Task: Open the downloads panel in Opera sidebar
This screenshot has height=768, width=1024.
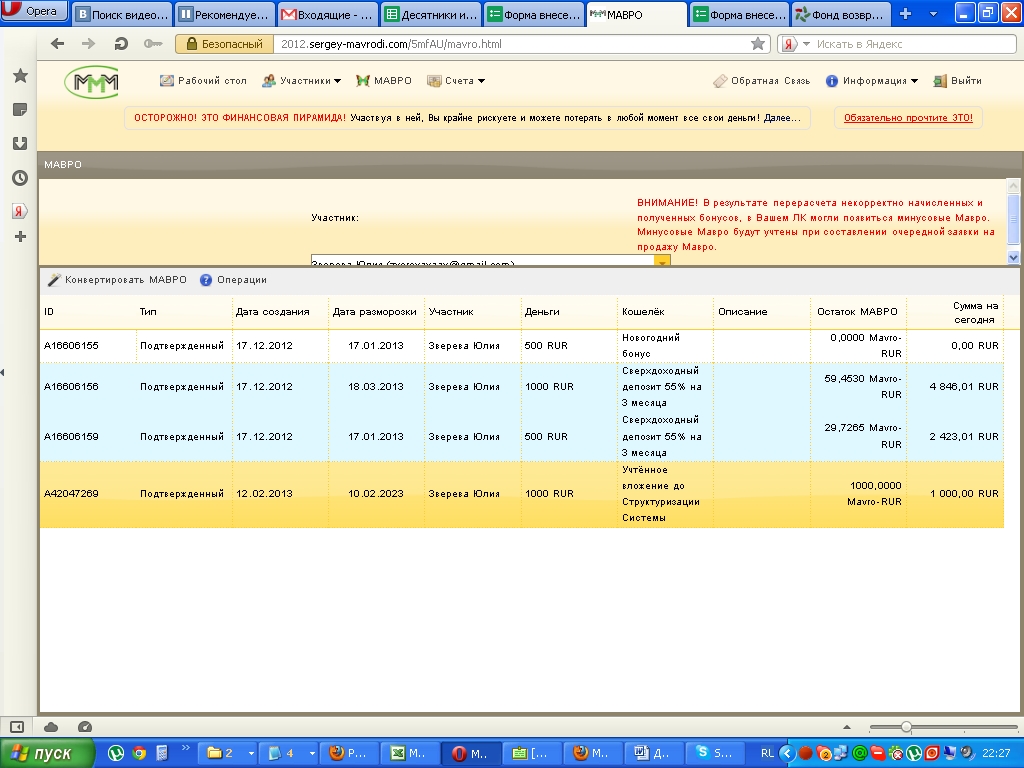Action: [x=20, y=144]
